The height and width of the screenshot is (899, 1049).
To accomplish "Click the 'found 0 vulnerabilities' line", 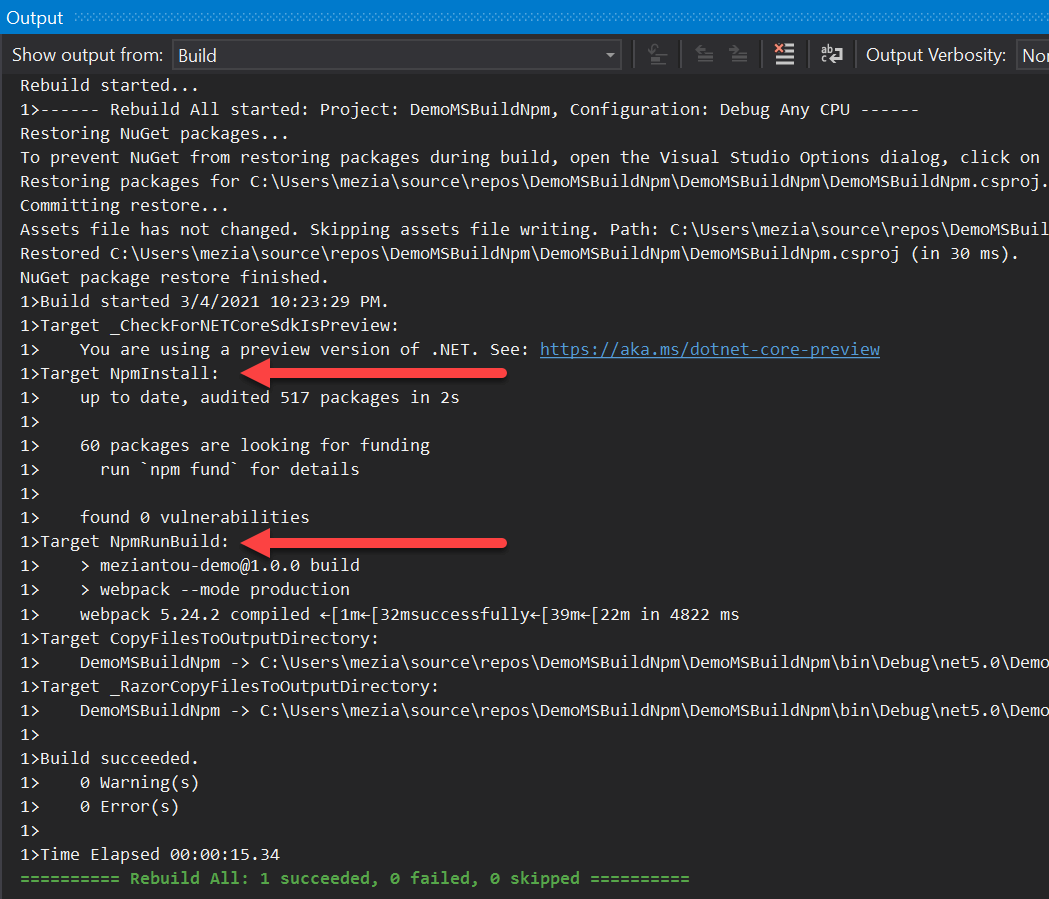I will 194,517.
